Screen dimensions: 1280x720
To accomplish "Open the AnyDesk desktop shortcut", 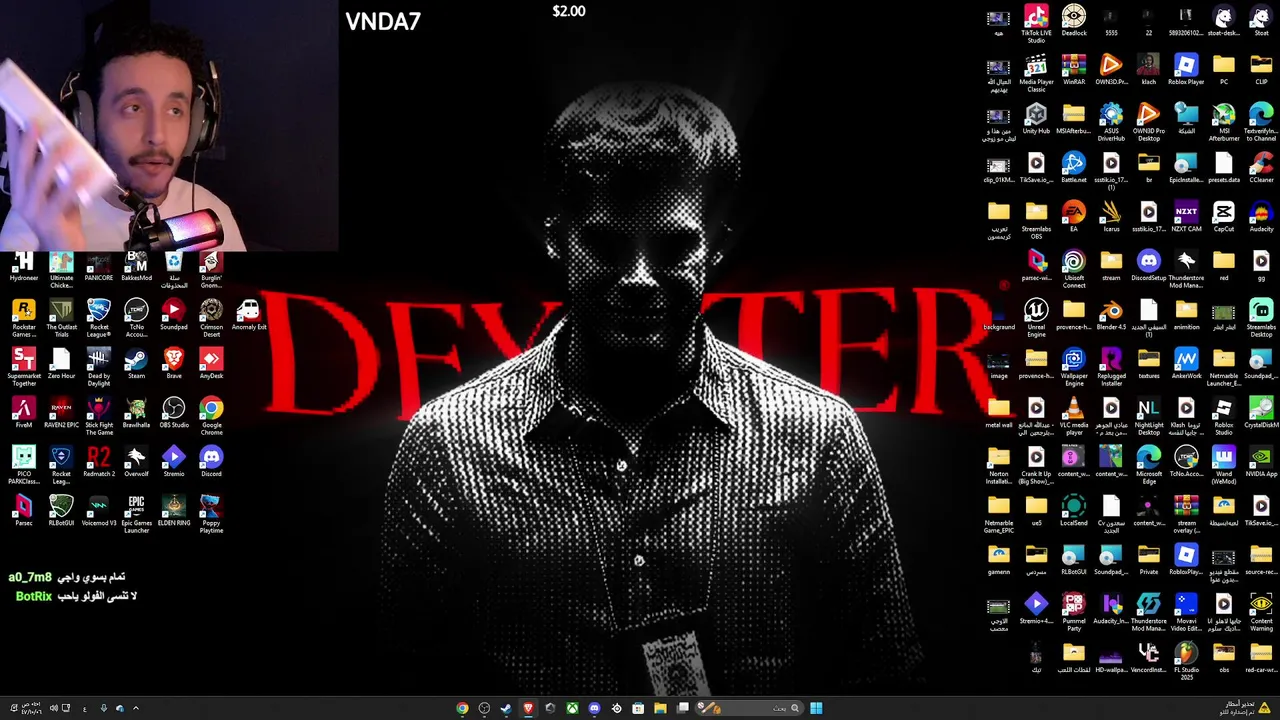I will [211, 364].
